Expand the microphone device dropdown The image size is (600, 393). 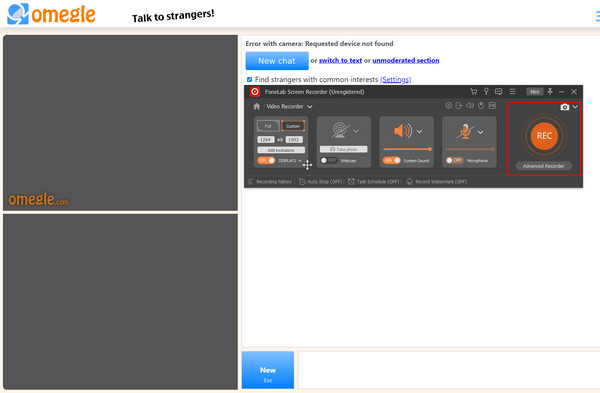pos(481,132)
